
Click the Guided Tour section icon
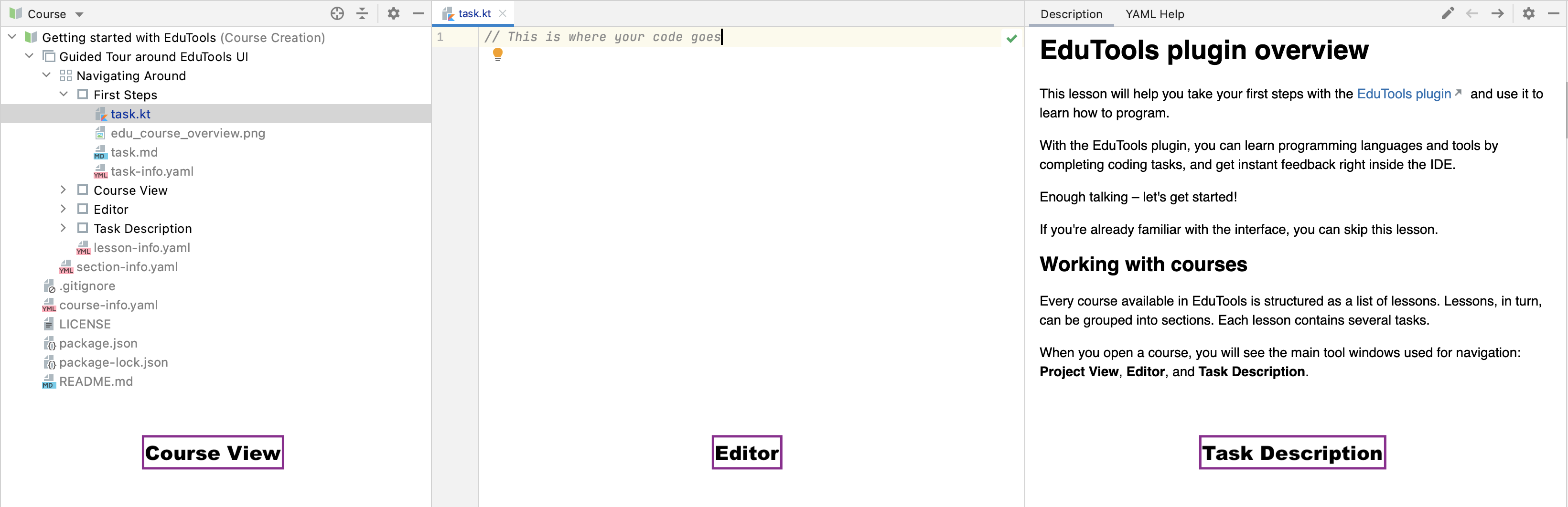(x=49, y=56)
